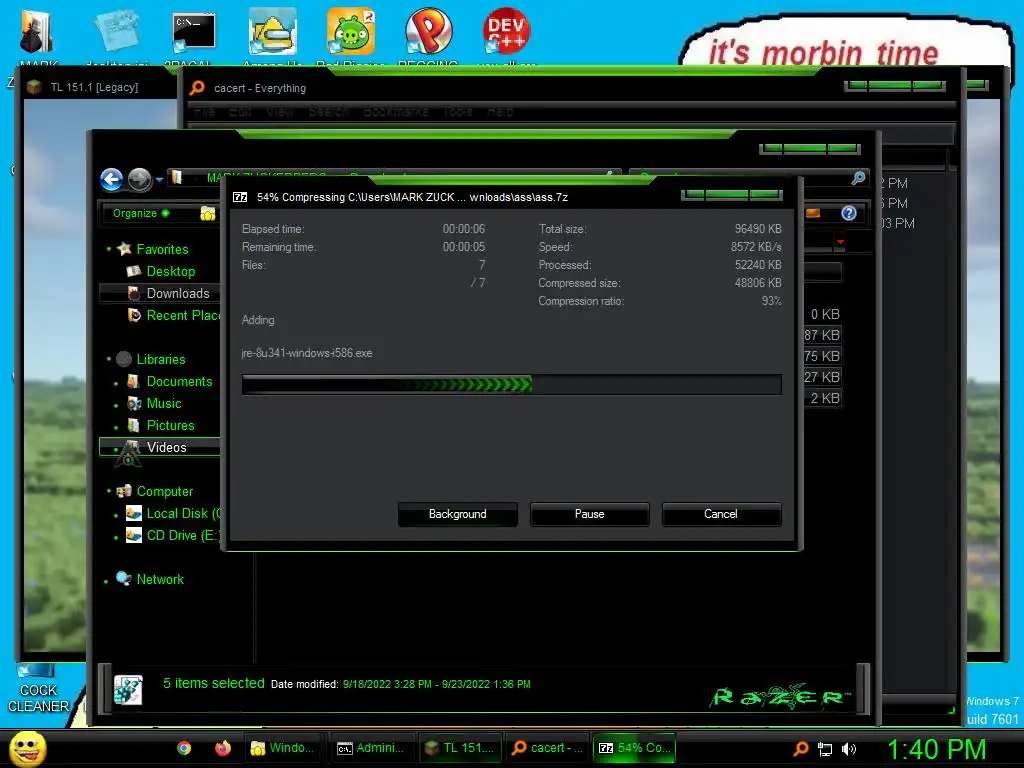Viewport: 1024px width, 768px height.
Task: Expand the Libraries group in Explorer sidebar
Action: pyautogui.click(x=108, y=359)
